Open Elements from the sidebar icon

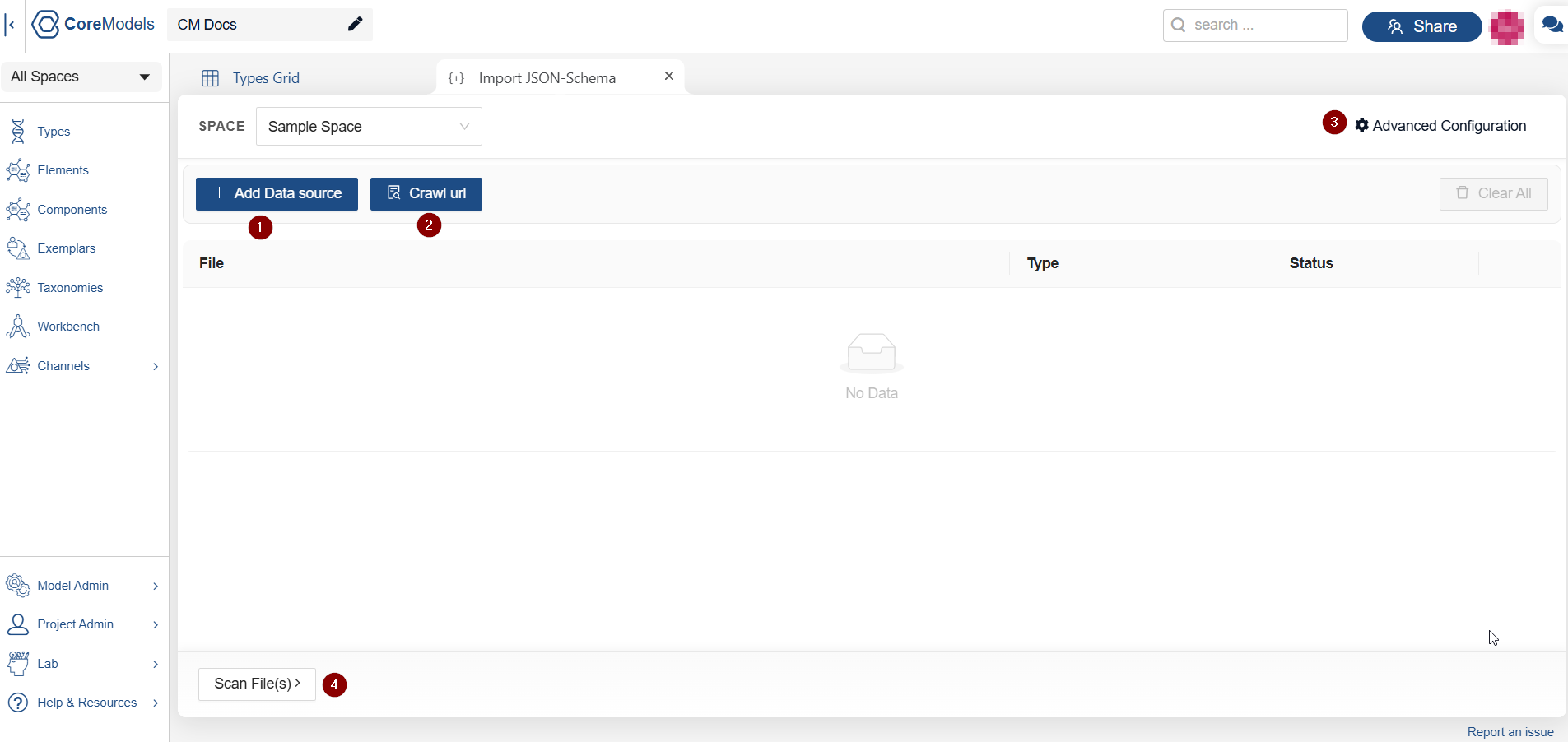tap(17, 170)
